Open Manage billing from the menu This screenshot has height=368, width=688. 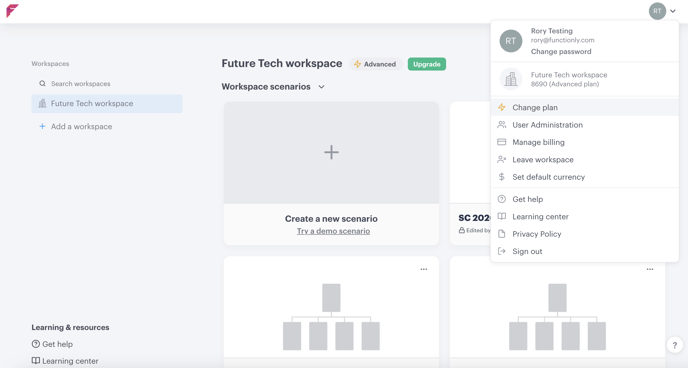coord(584,142)
